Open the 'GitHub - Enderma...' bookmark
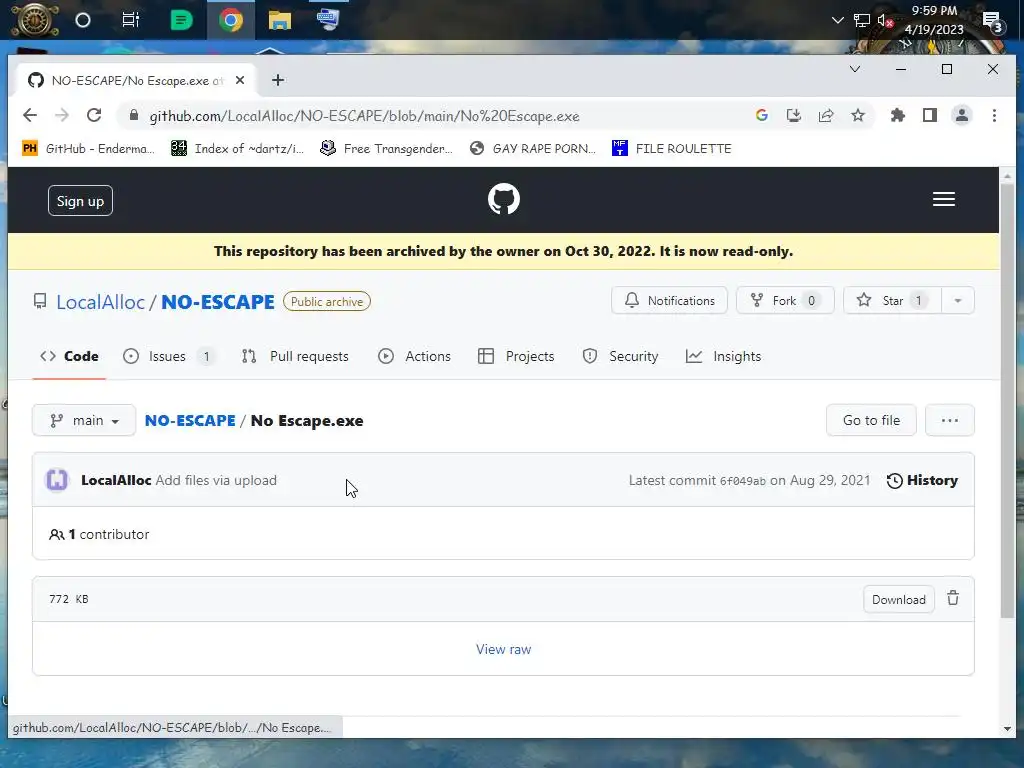 click(88, 148)
